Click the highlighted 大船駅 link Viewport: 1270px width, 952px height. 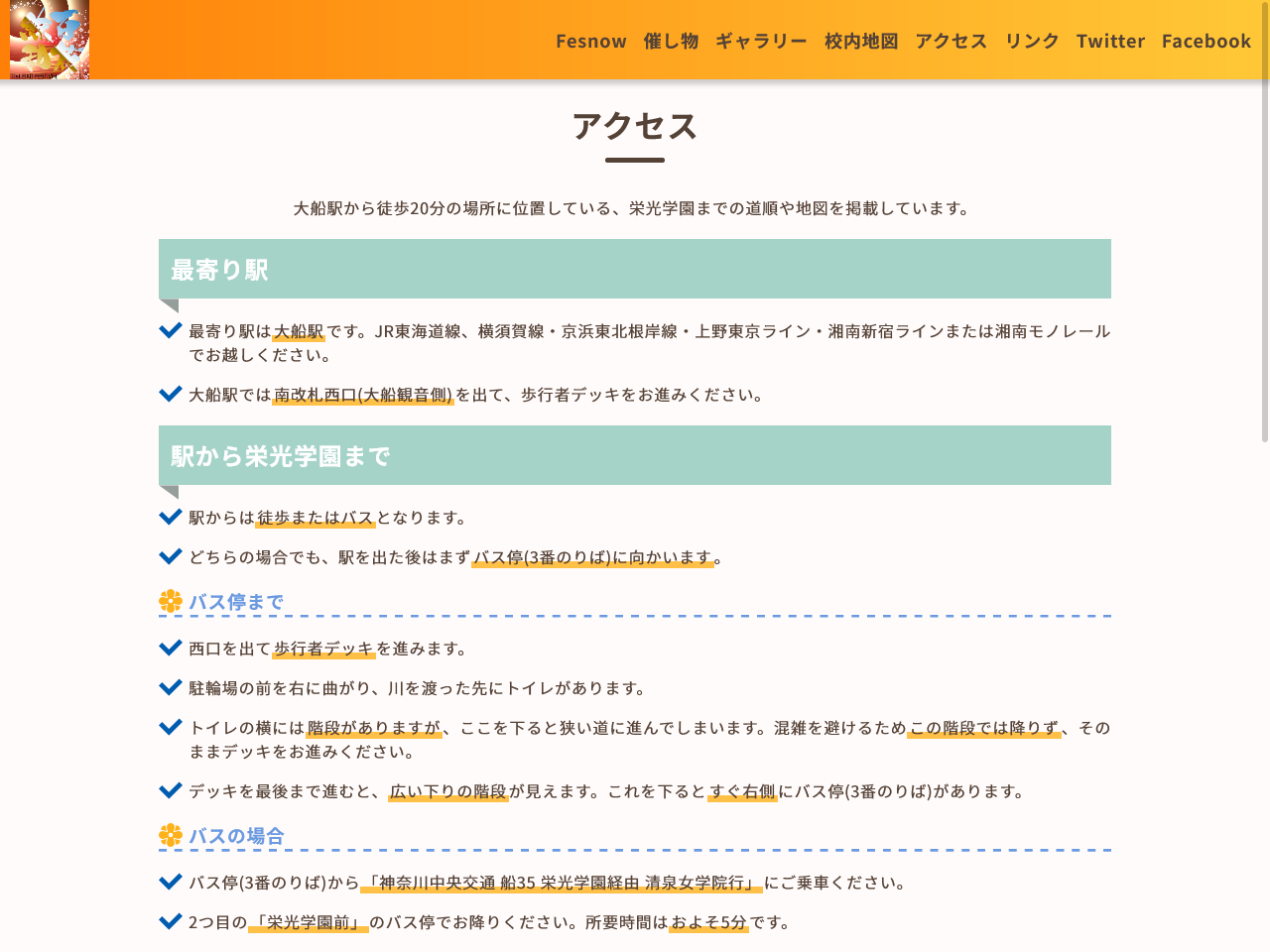coord(299,331)
